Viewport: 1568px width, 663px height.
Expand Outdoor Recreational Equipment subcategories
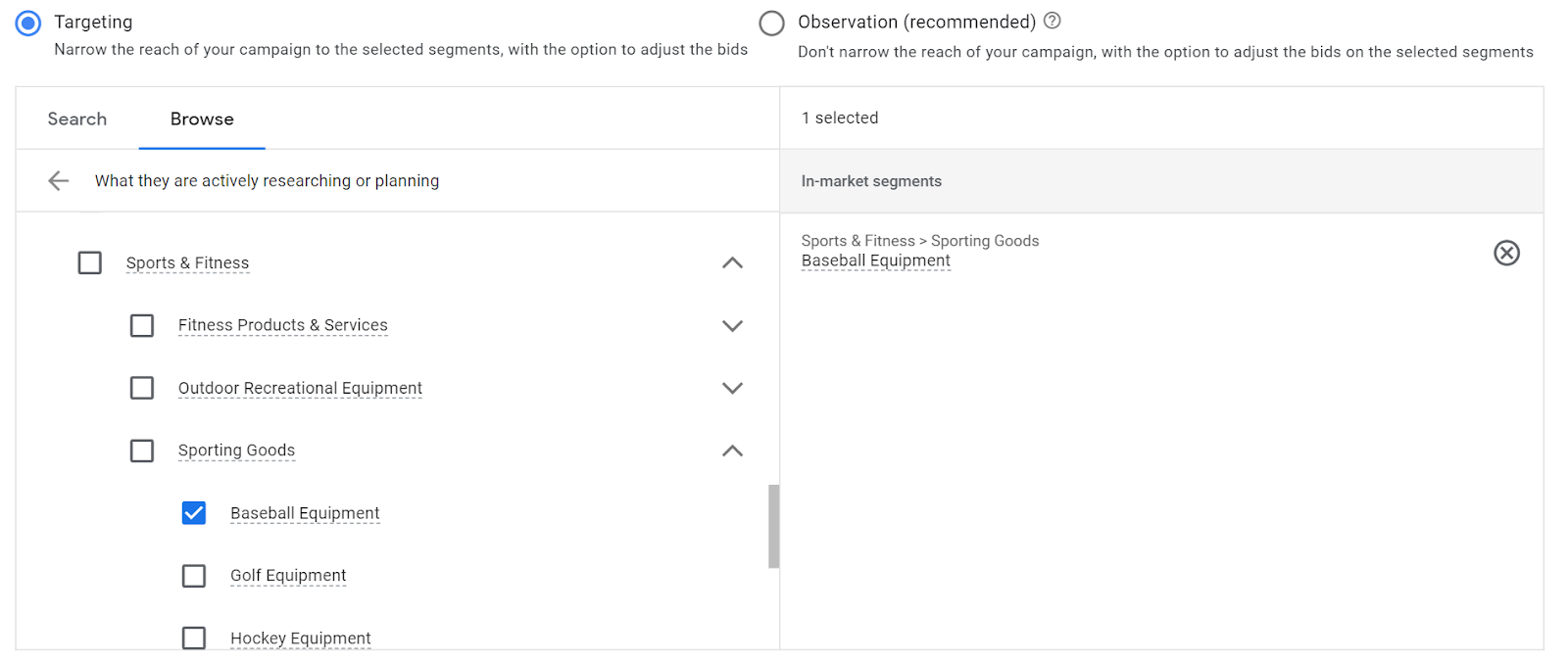(x=732, y=388)
